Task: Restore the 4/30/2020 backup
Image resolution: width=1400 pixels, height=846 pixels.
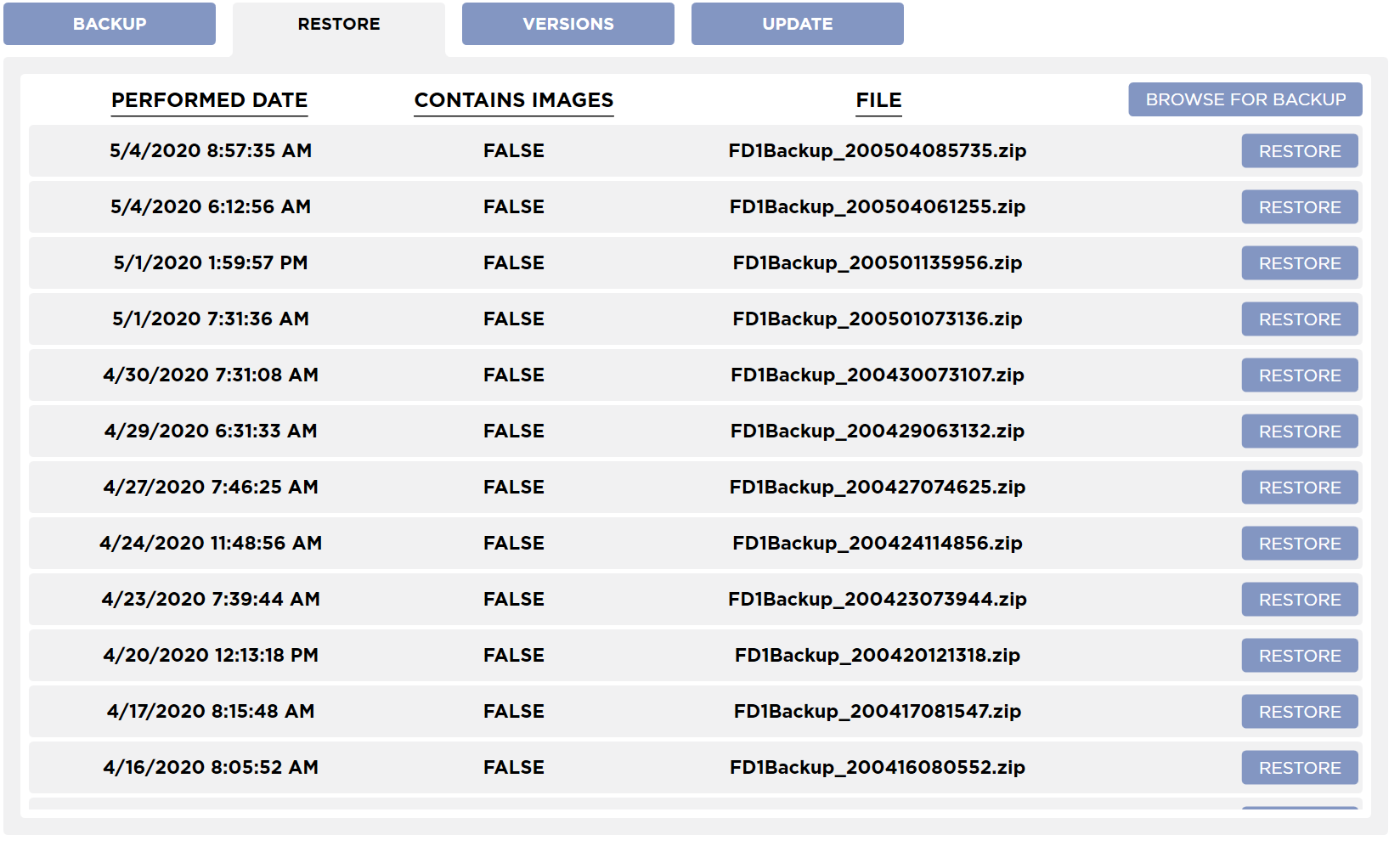Action: click(1299, 375)
